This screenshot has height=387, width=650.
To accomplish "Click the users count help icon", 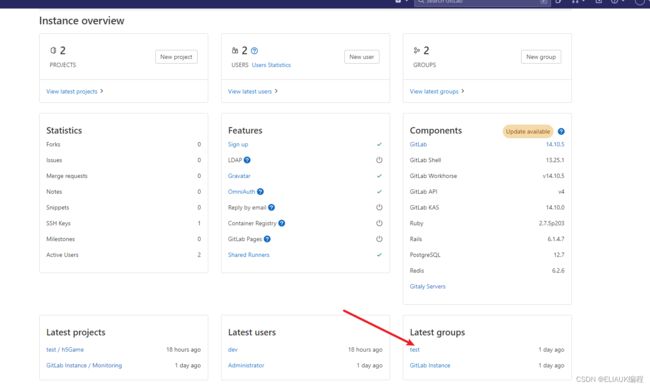I will point(255,51).
